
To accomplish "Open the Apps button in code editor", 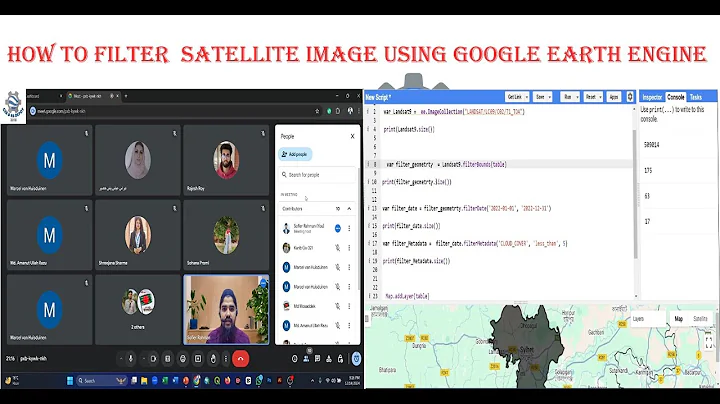I will [x=614, y=97].
